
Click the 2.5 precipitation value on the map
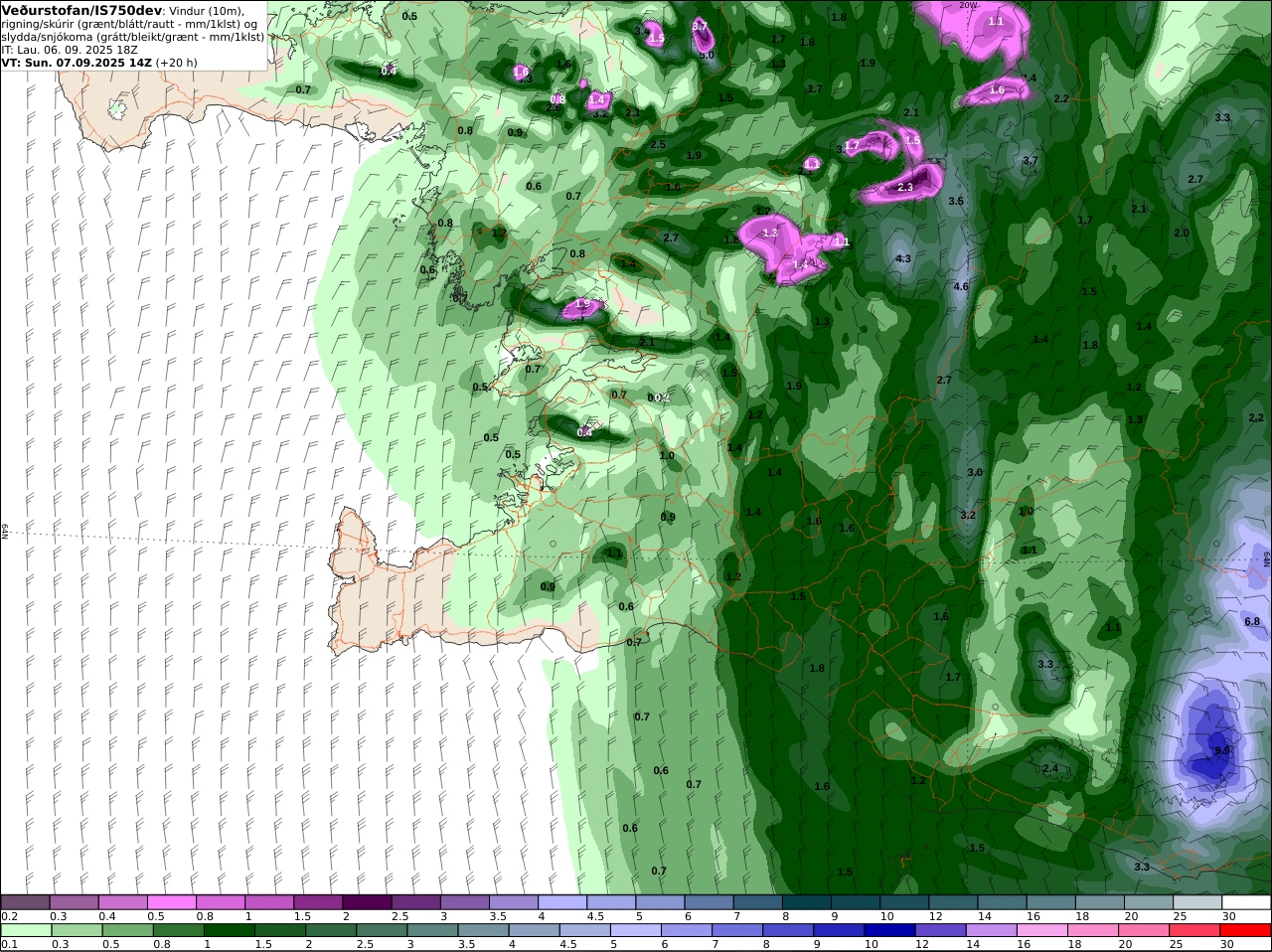(x=657, y=144)
